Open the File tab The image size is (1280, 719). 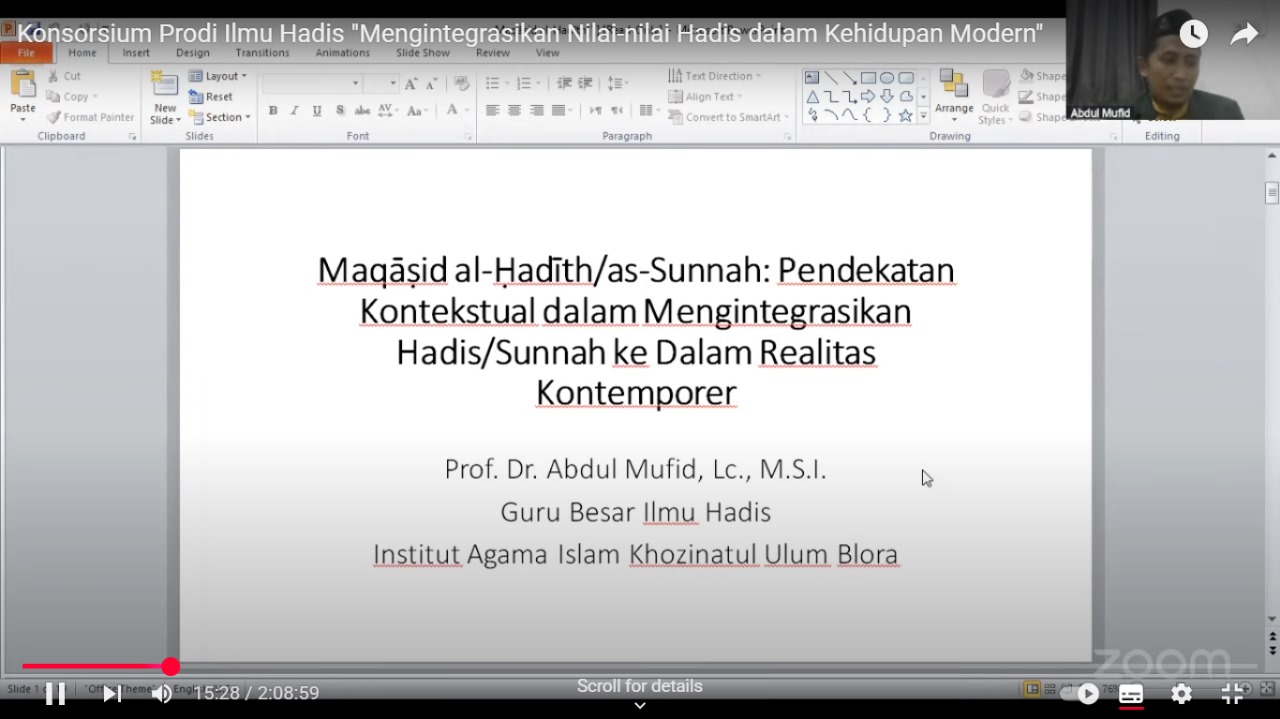tap(26, 53)
